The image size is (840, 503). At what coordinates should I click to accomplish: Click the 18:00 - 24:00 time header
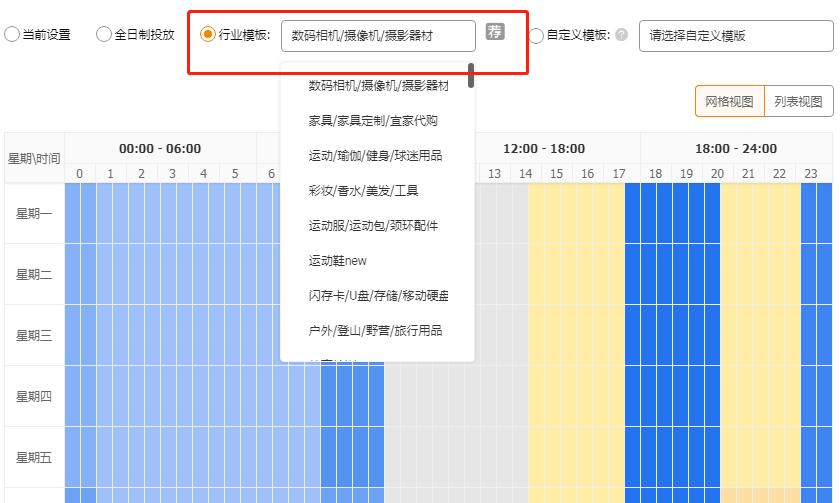(736, 148)
